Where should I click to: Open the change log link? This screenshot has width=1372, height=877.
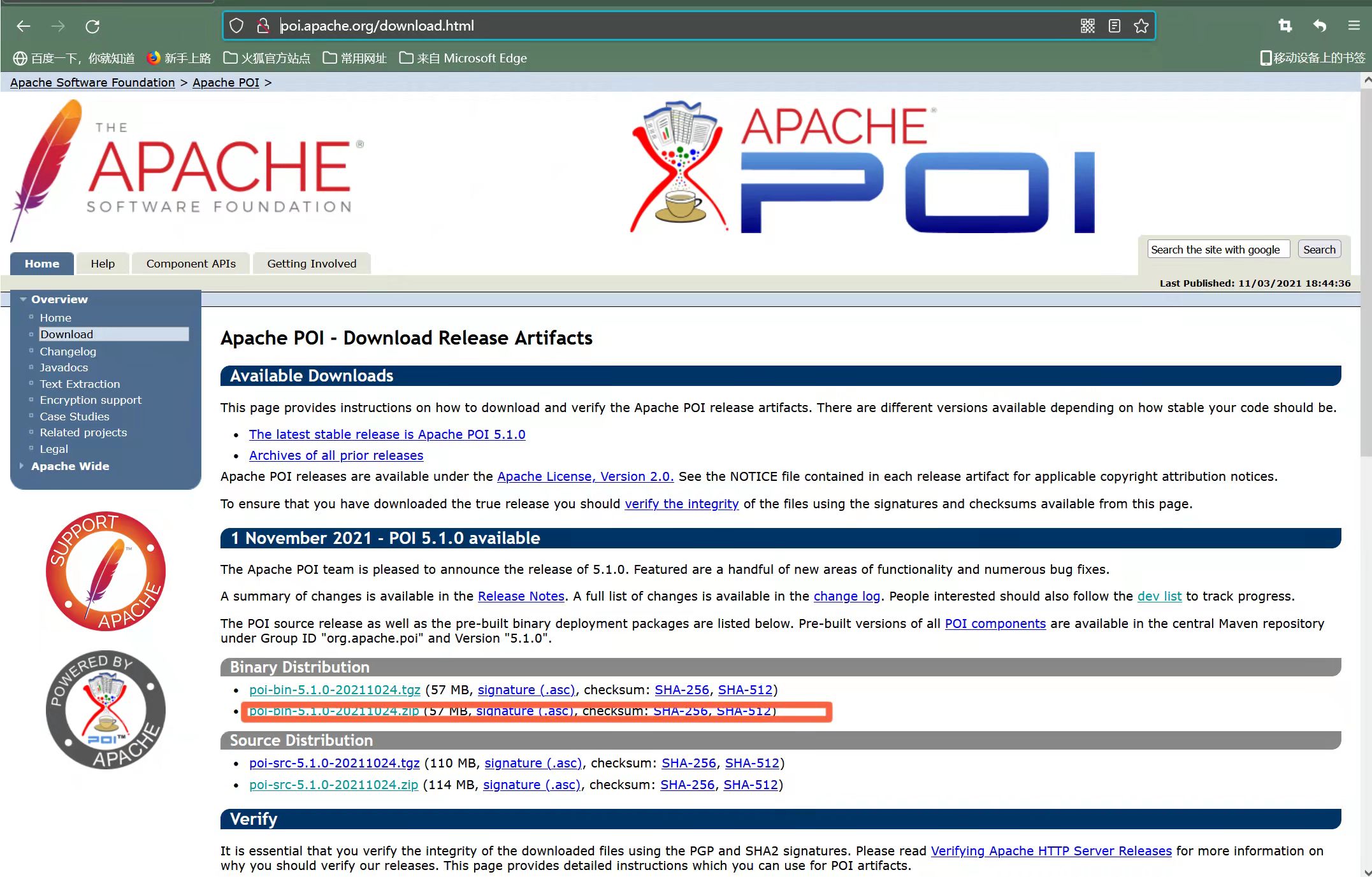pos(846,596)
